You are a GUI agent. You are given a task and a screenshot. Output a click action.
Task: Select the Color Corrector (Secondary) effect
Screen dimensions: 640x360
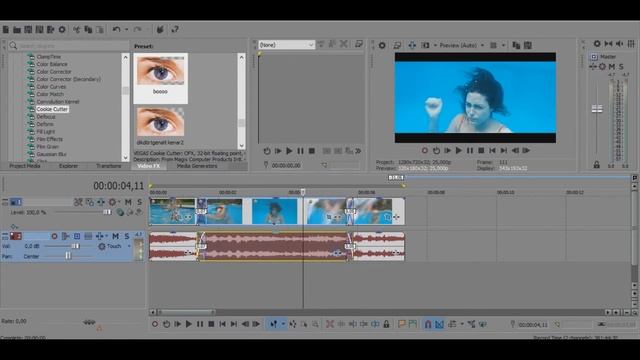(68, 79)
